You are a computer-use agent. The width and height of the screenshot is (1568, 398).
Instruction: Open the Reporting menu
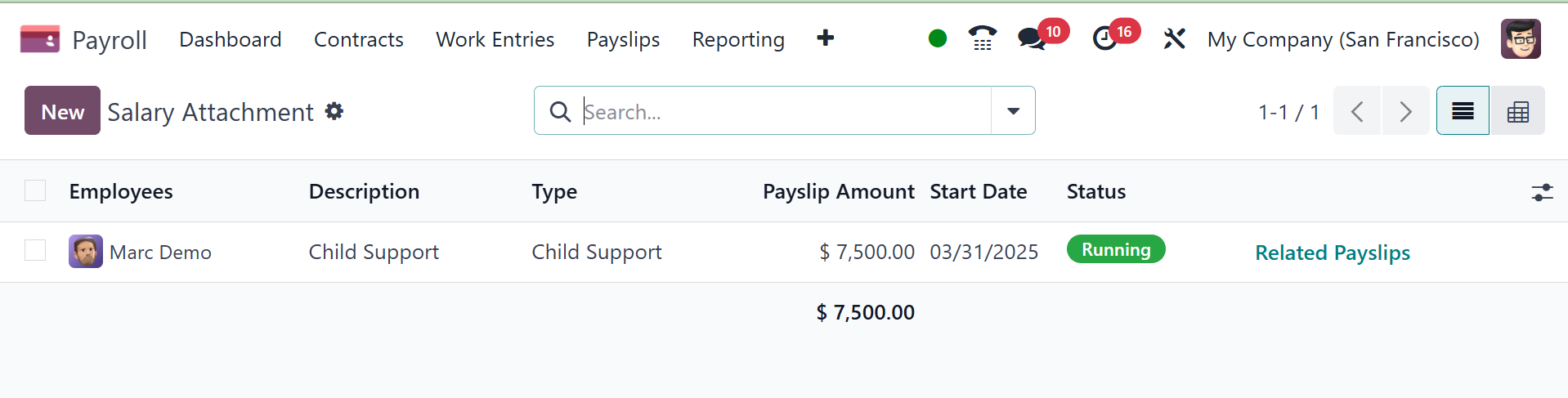pyautogui.click(x=738, y=39)
